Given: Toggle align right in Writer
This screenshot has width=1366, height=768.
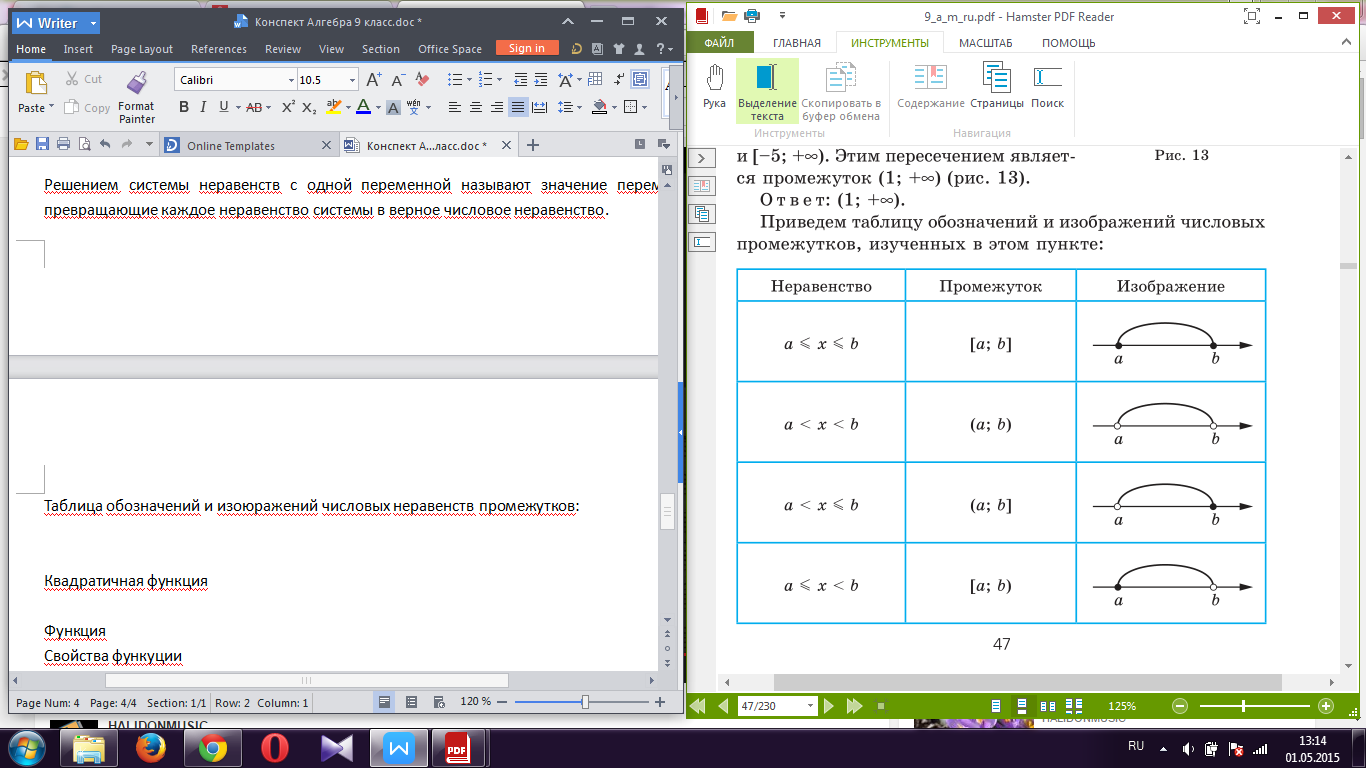Looking at the screenshot, I should click(x=496, y=107).
